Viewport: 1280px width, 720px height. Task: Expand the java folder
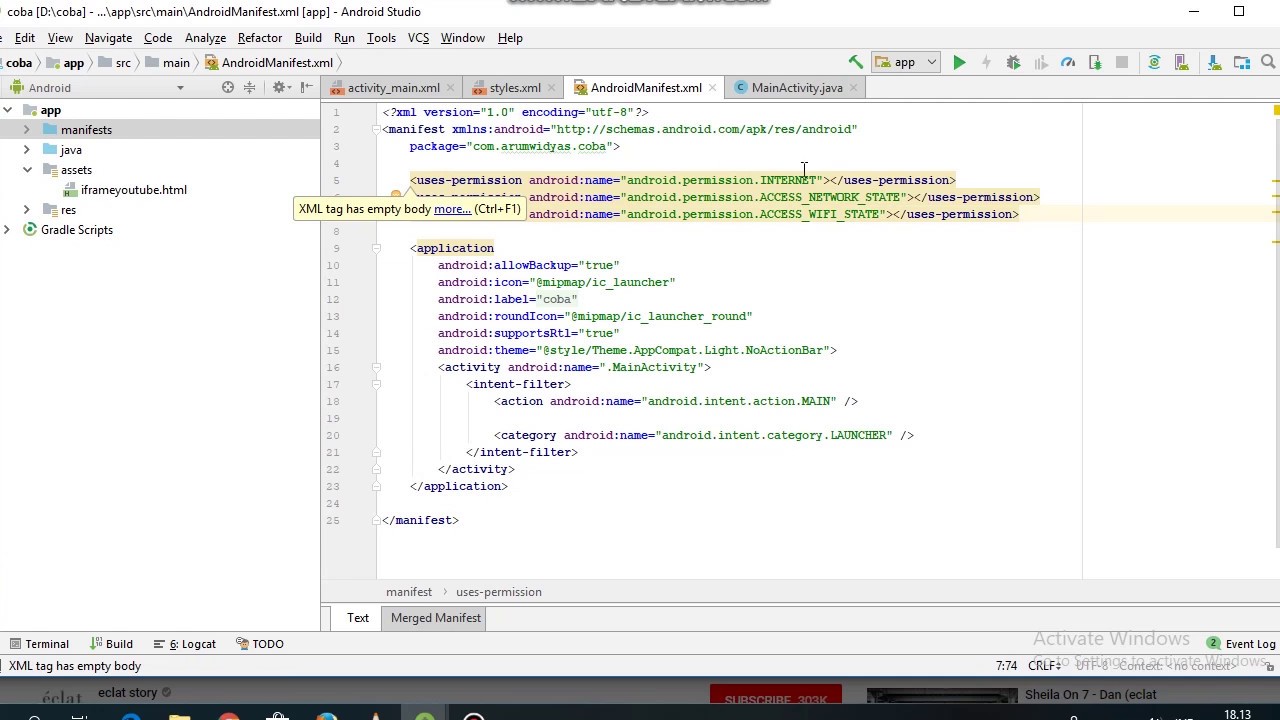click(x=27, y=150)
